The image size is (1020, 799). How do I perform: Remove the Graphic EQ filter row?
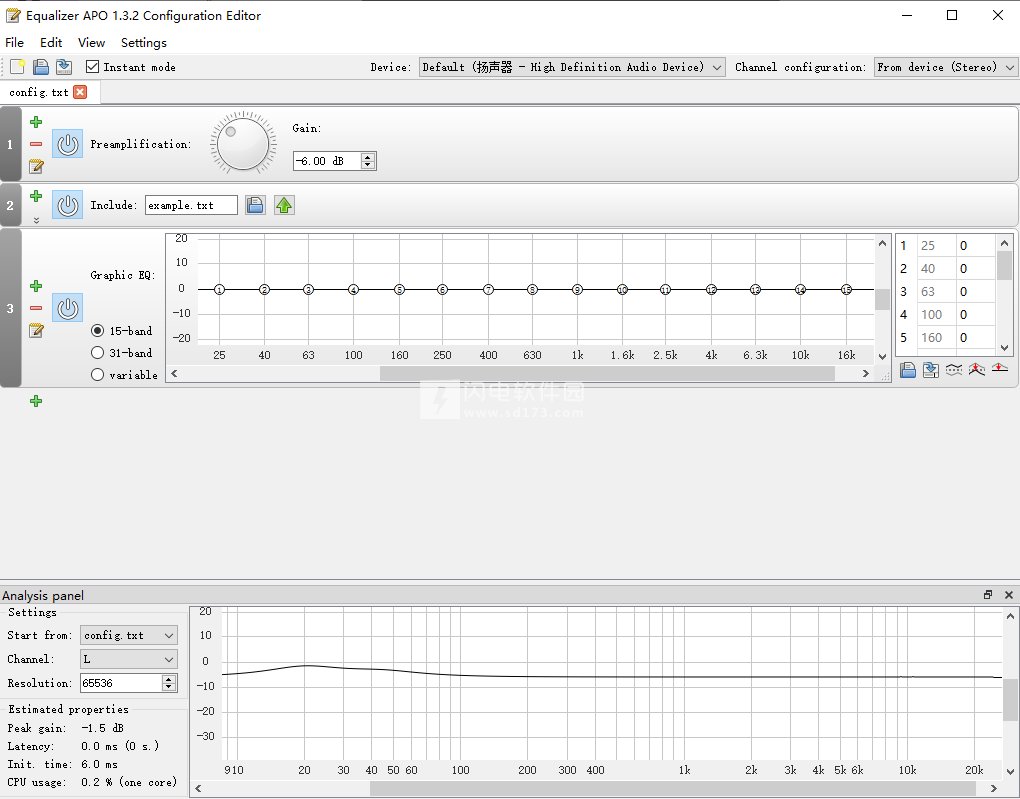(x=36, y=308)
